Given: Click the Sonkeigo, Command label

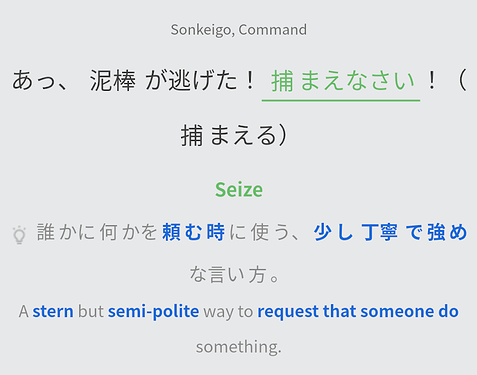Looking at the screenshot, I should tap(239, 30).
